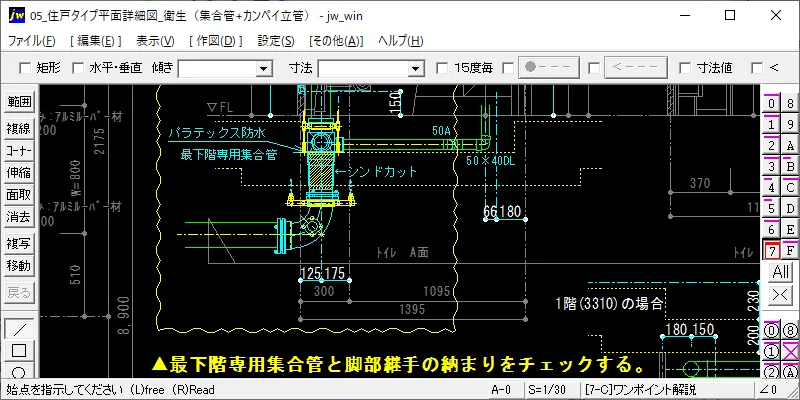
Task: Click the layer × button below All
Action: coord(781,295)
